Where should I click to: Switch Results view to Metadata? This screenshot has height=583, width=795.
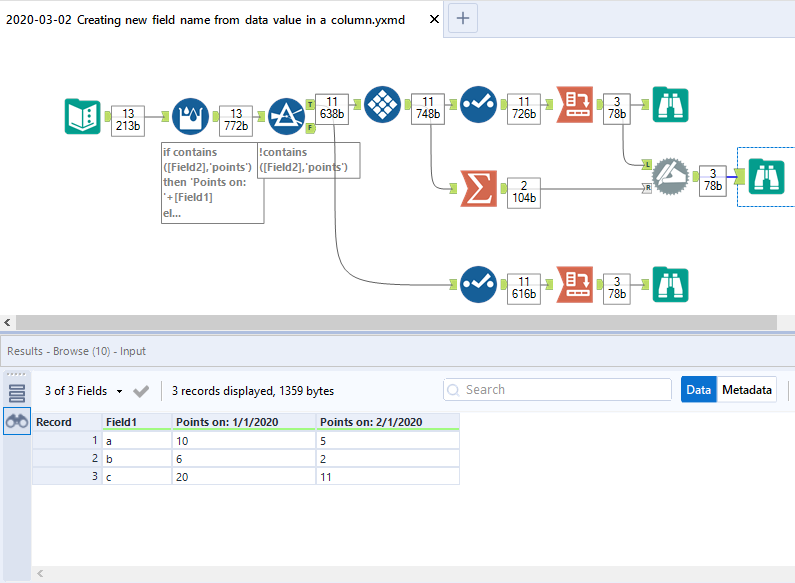(747, 390)
